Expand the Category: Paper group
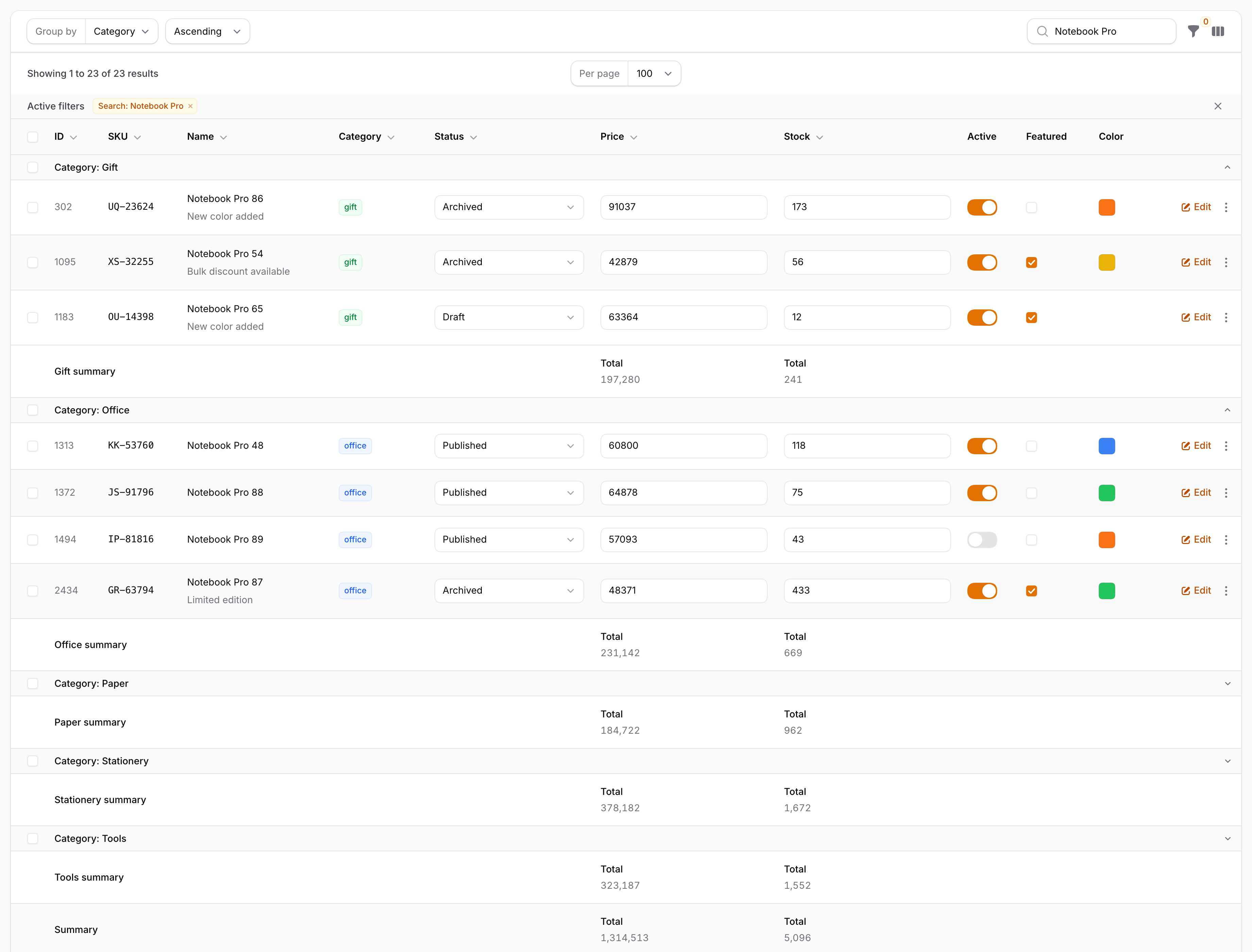The image size is (1252, 952). (1227, 683)
